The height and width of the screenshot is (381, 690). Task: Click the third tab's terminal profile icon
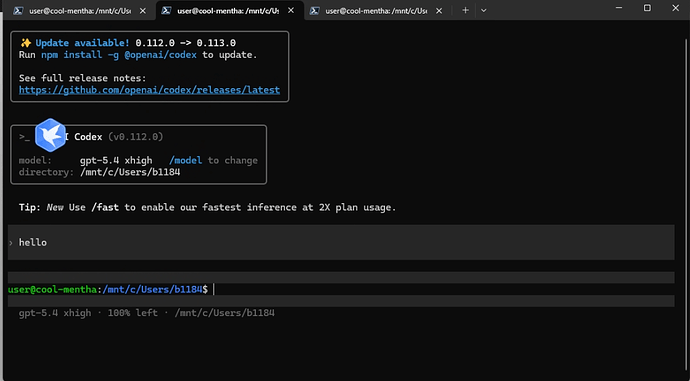click(x=314, y=11)
